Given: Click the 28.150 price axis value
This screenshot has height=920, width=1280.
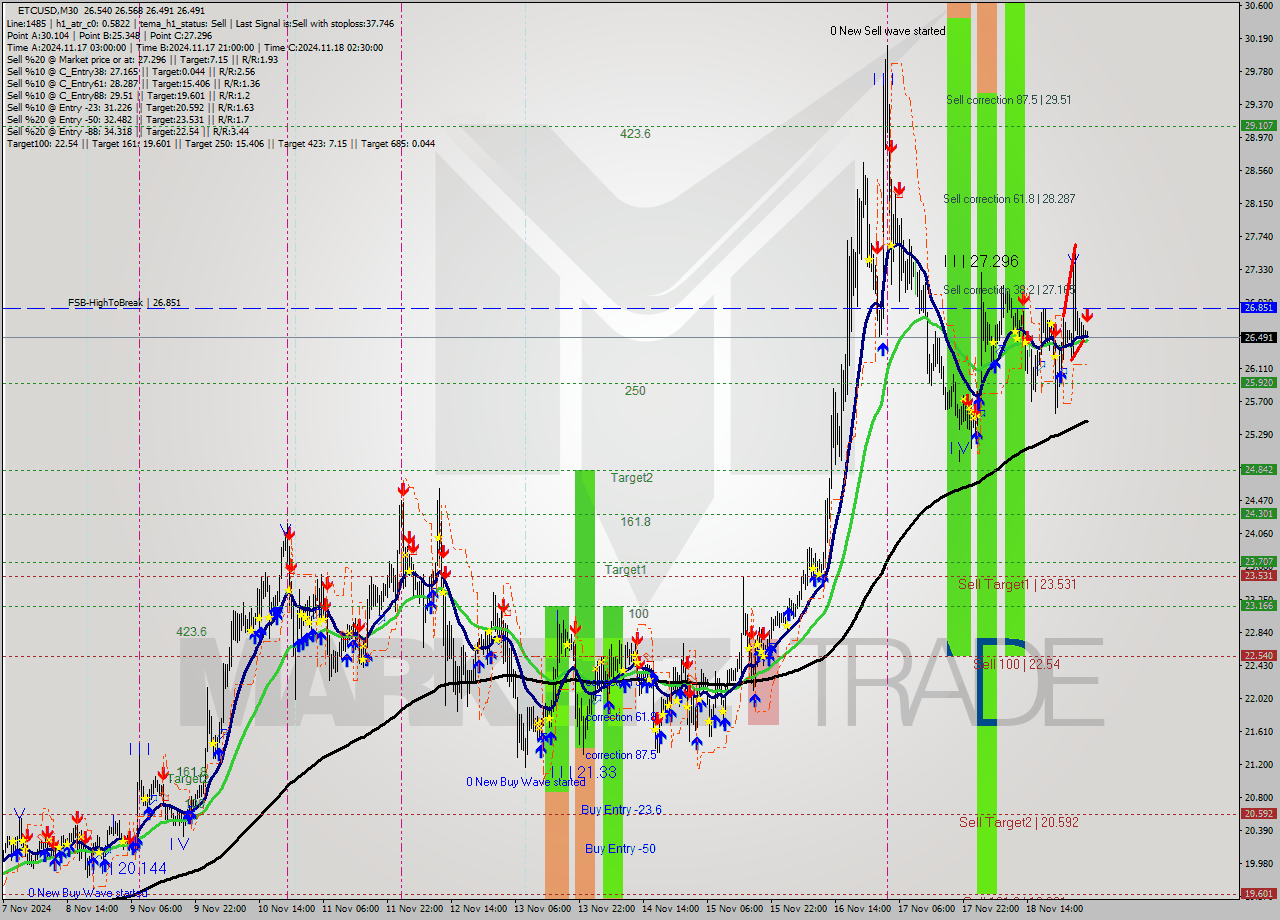Looking at the screenshot, I should (1258, 204).
